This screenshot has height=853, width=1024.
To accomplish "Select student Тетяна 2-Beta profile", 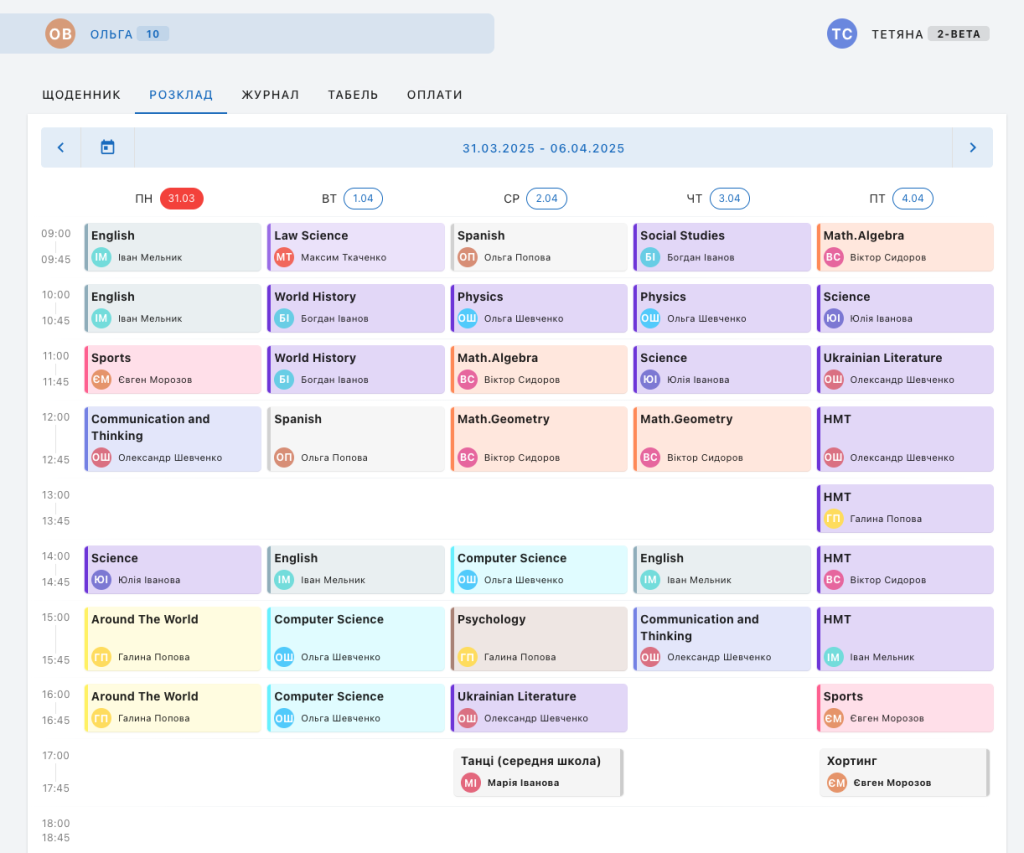I will 908,34.
